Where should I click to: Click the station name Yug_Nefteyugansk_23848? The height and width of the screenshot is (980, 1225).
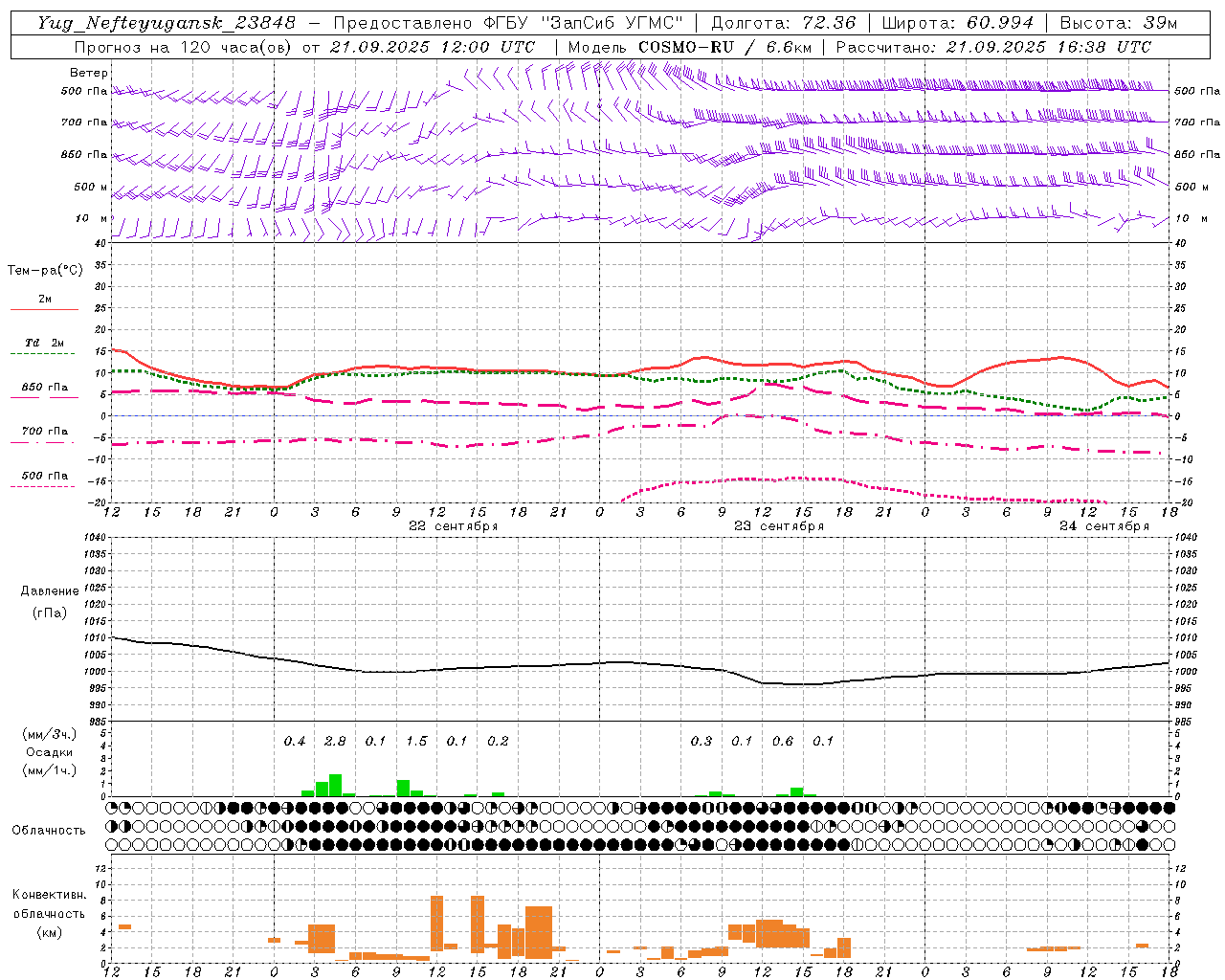pyautogui.click(x=167, y=23)
